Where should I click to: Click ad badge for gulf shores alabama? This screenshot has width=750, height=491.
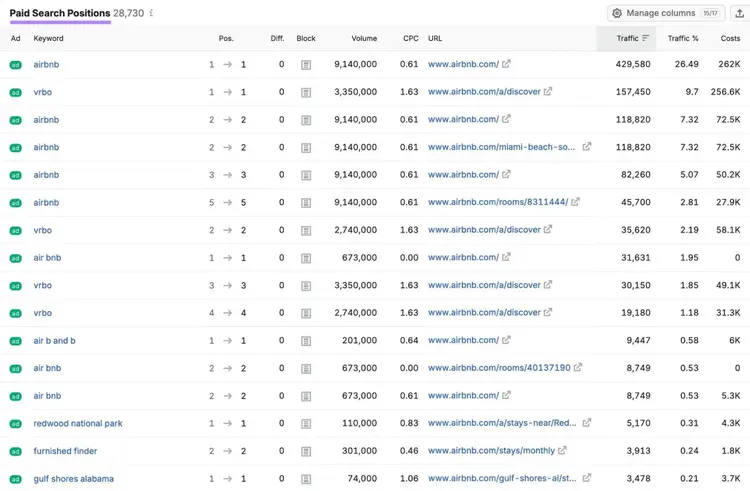[x=15, y=479]
